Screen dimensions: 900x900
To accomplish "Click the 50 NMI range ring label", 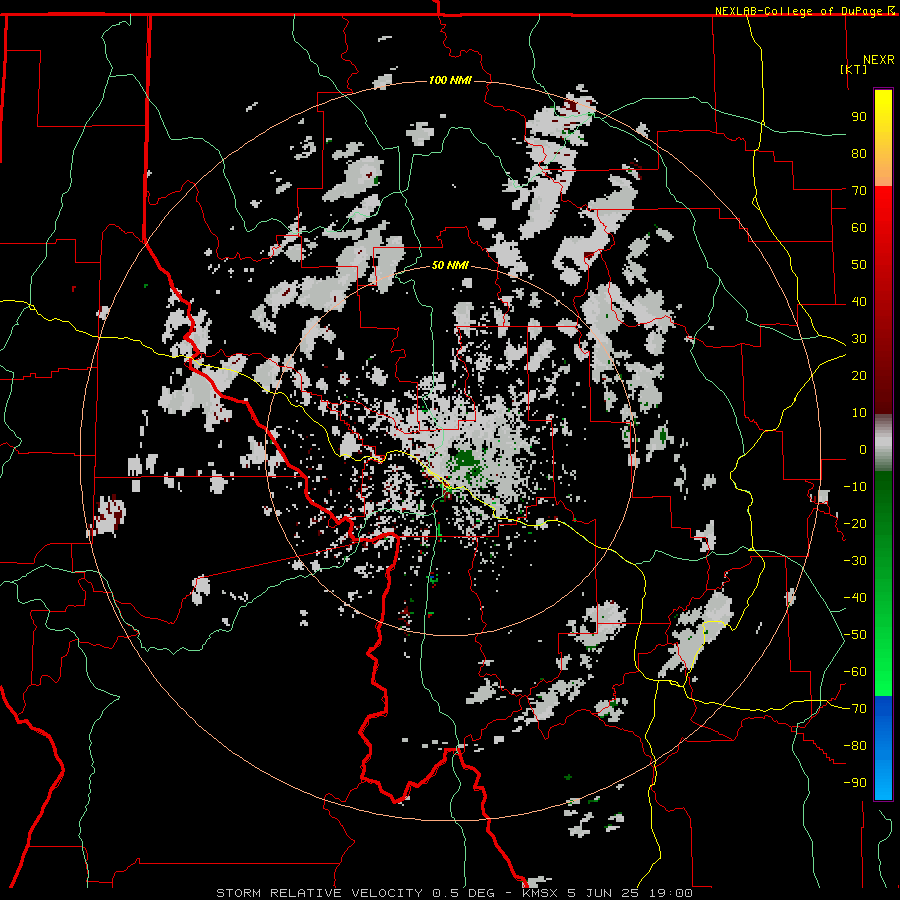I will pos(450,265).
